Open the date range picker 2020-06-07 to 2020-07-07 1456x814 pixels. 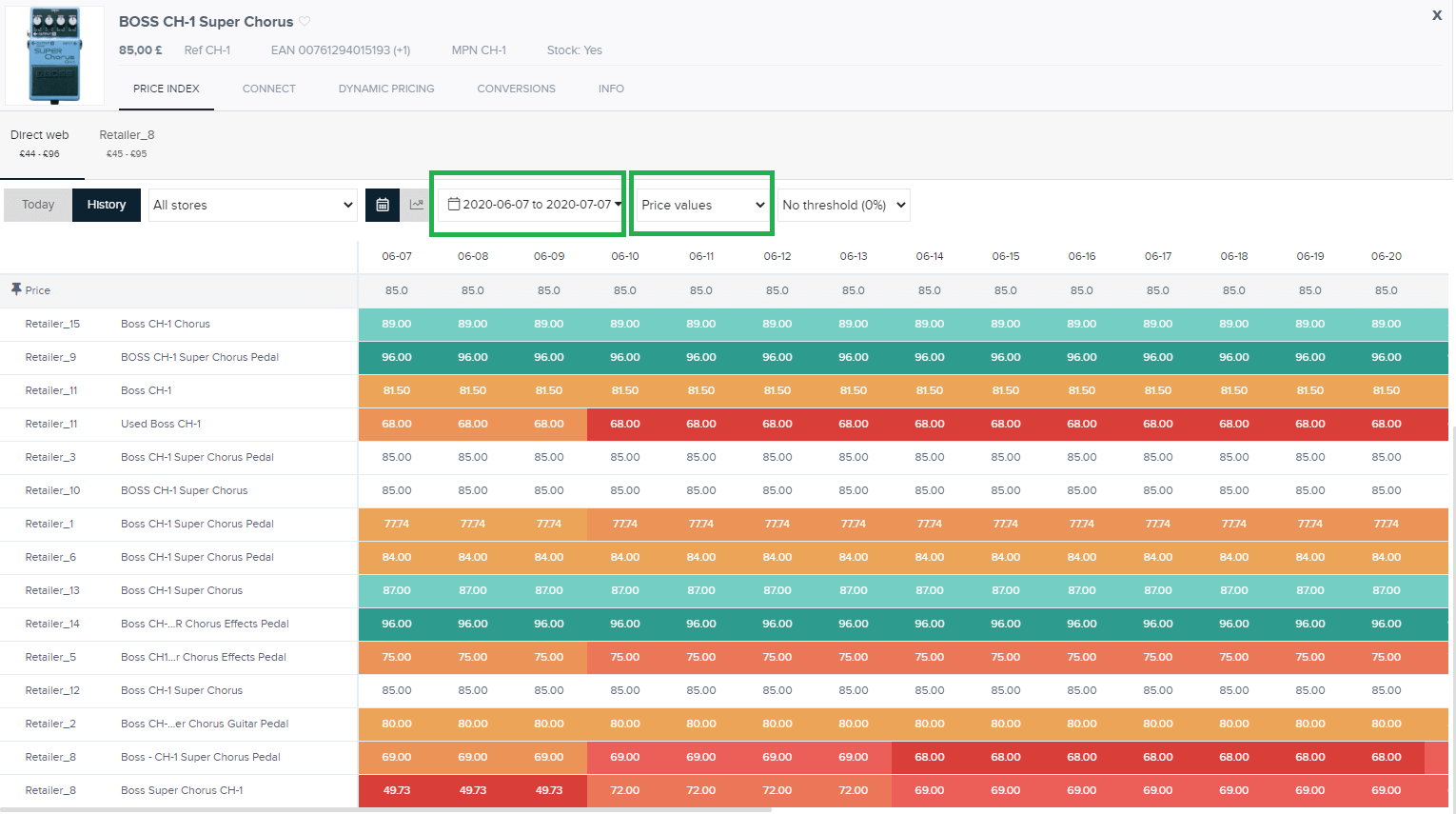(x=530, y=205)
